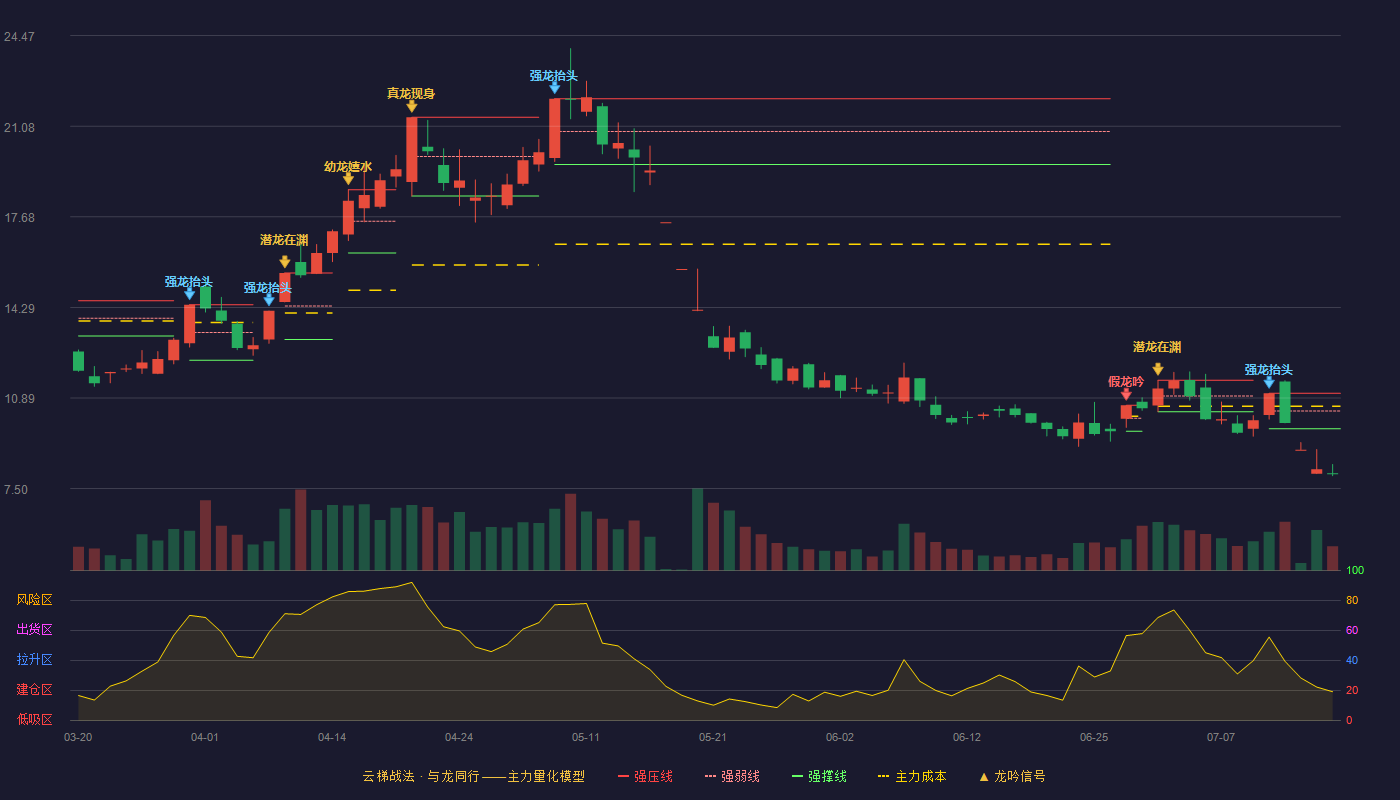Viewport: 1400px width, 800px height.
Task: Click the 04-24 date axis label
Action: point(459,737)
